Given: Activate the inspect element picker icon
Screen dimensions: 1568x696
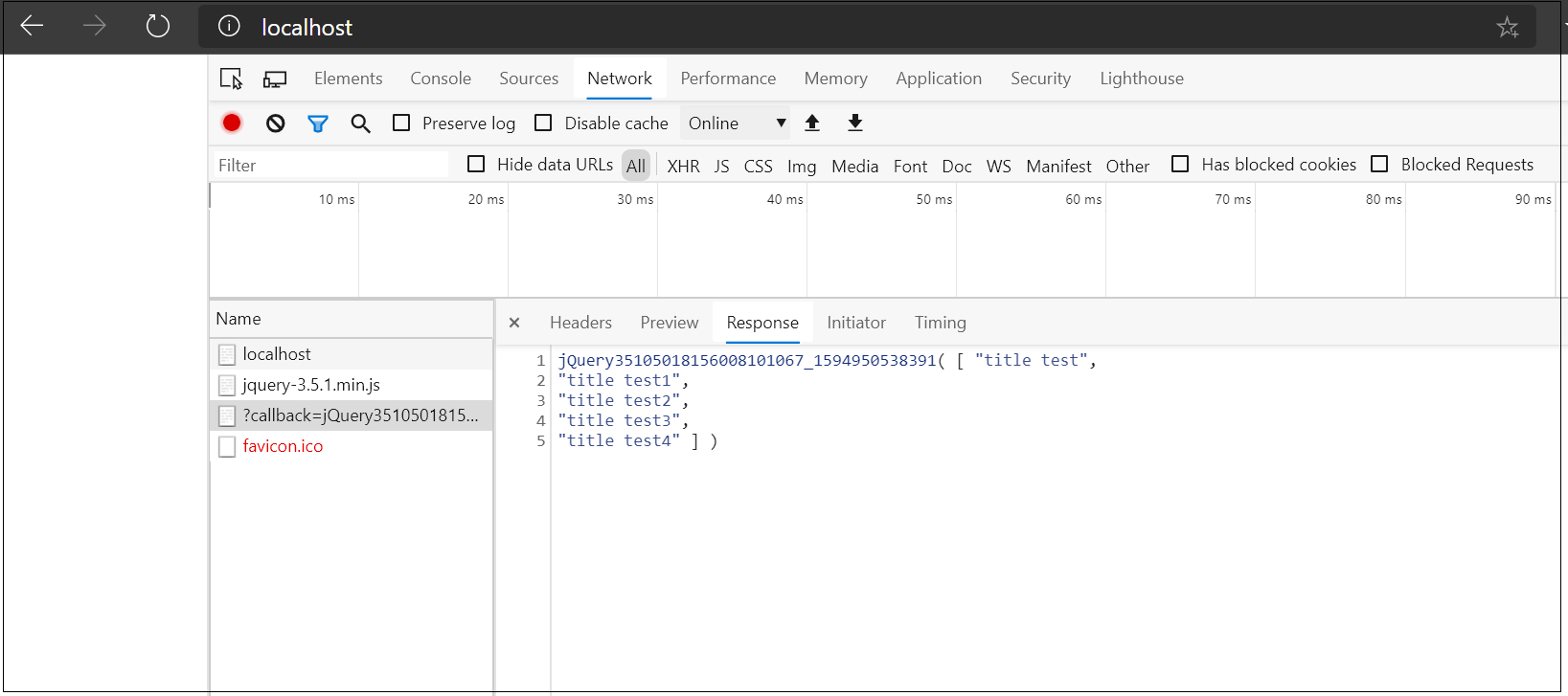Looking at the screenshot, I should [232, 79].
